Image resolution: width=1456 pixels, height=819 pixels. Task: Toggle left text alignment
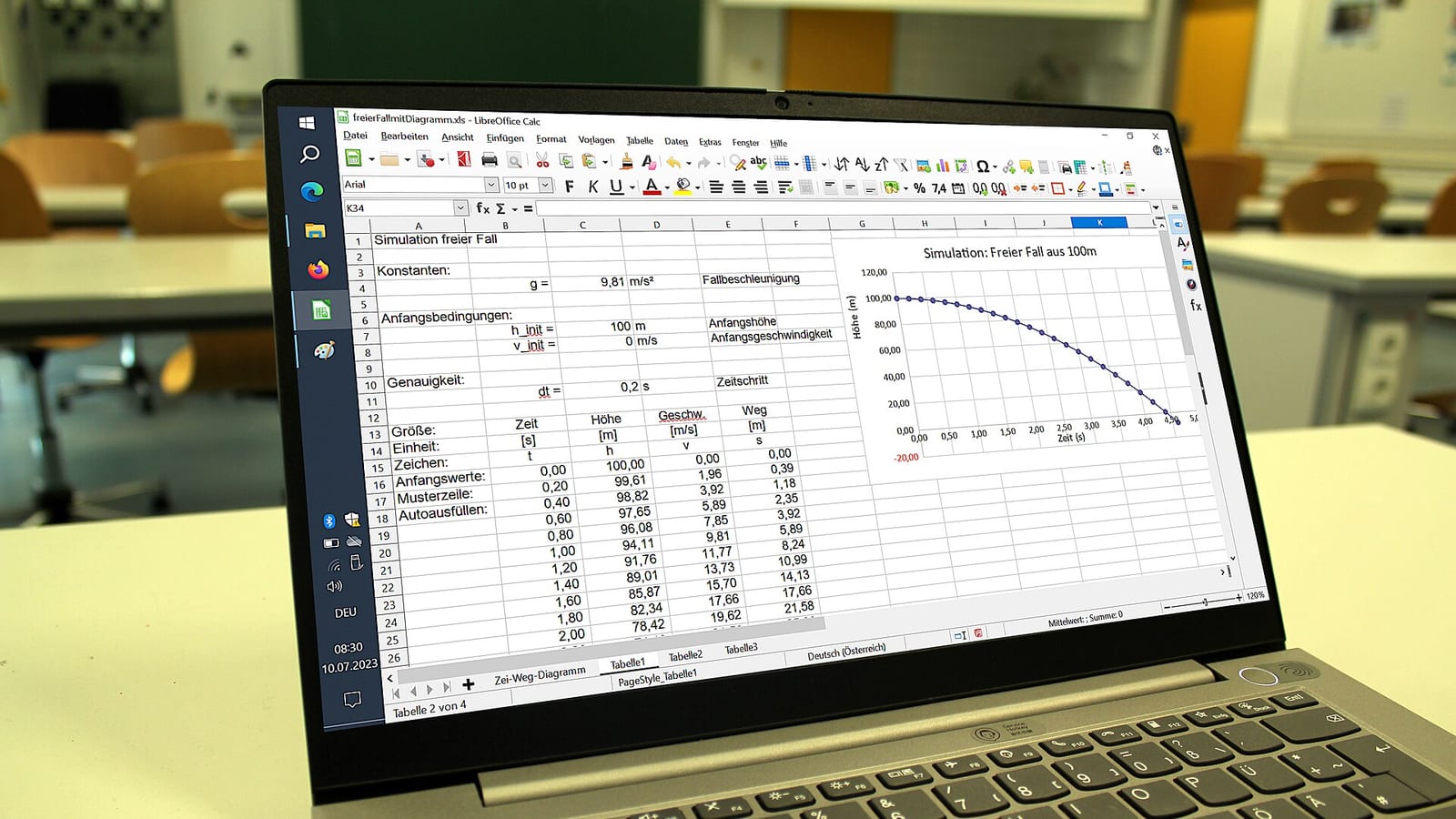[x=716, y=187]
